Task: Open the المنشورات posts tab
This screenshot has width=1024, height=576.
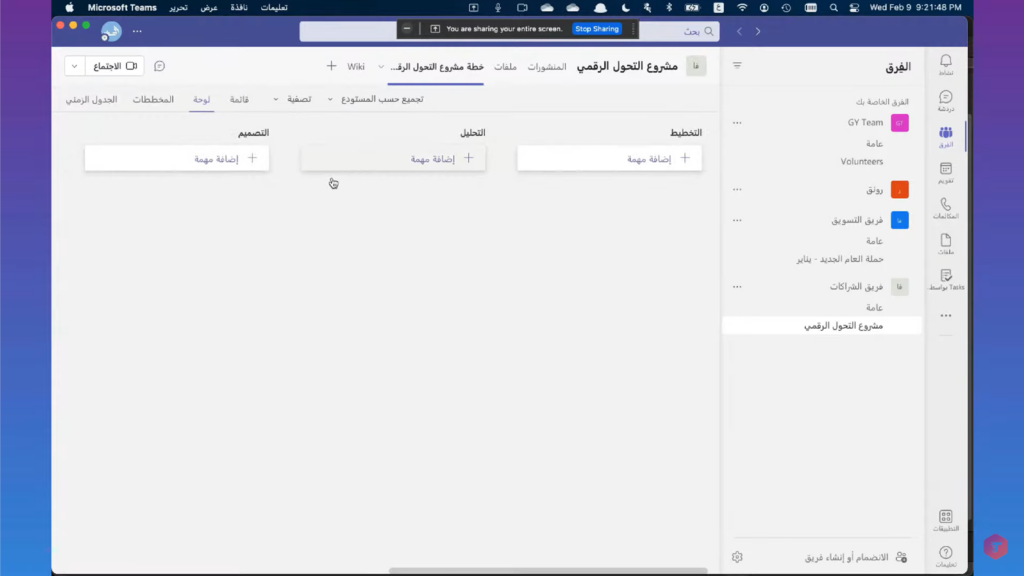Action: pos(547,67)
